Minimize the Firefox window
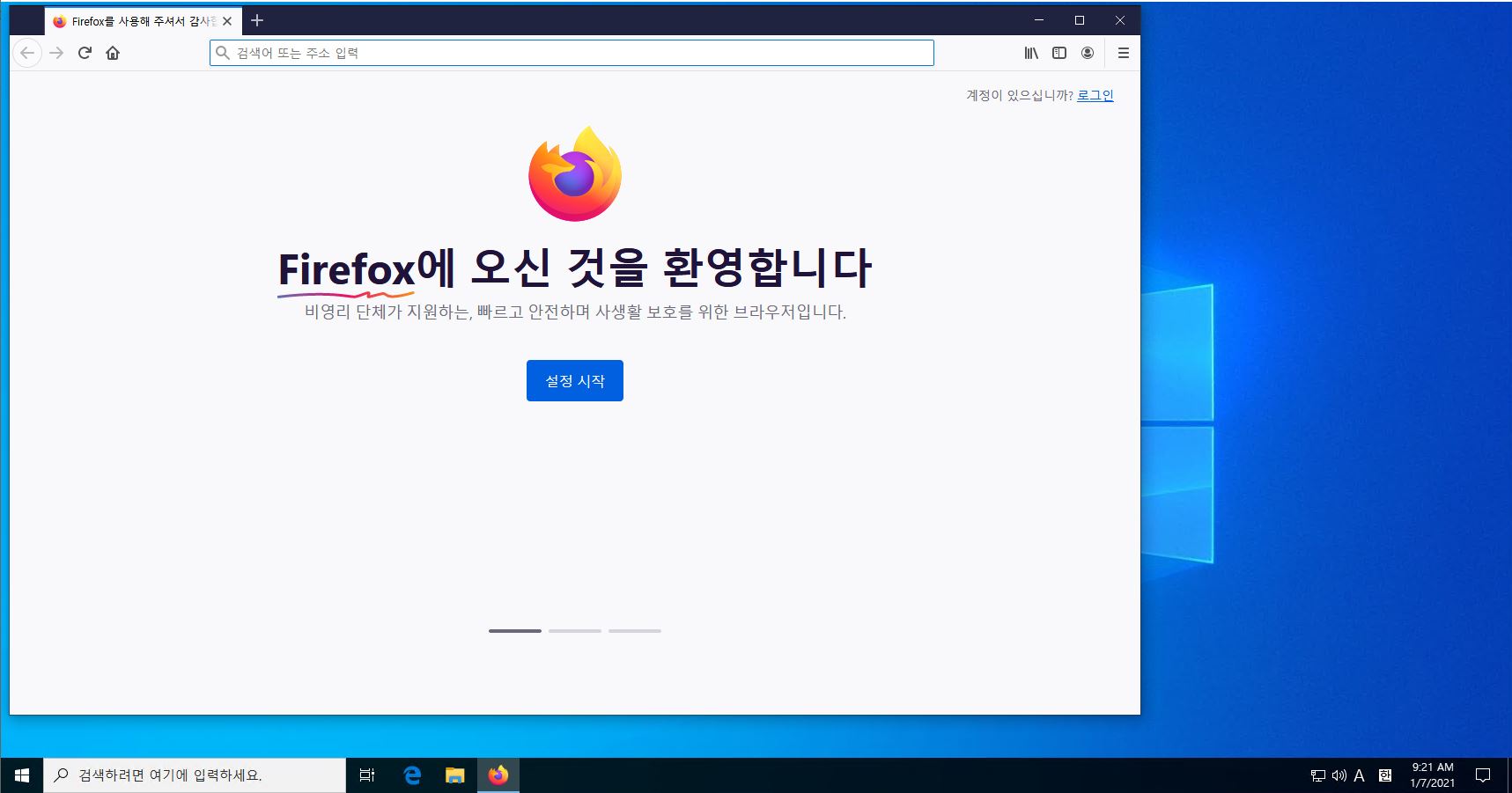Viewport: 1512px width, 793px height. (1039, 20)
